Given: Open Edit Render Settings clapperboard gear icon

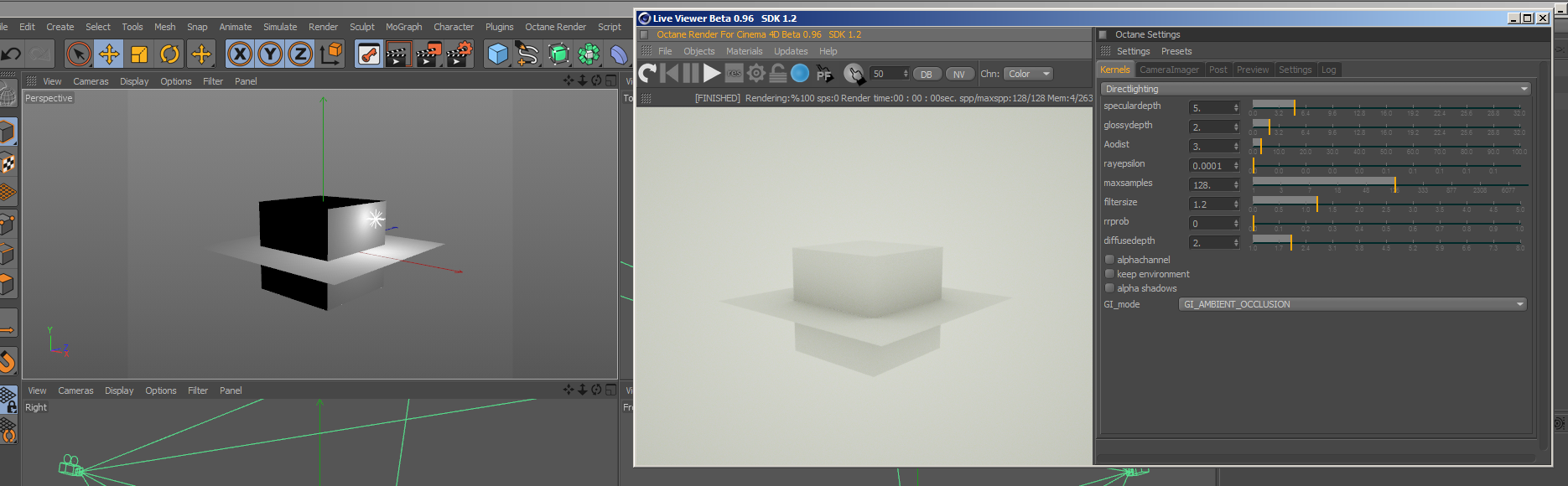Looking at the screenshot, I should pyautogui.click(x=459, y=54).
